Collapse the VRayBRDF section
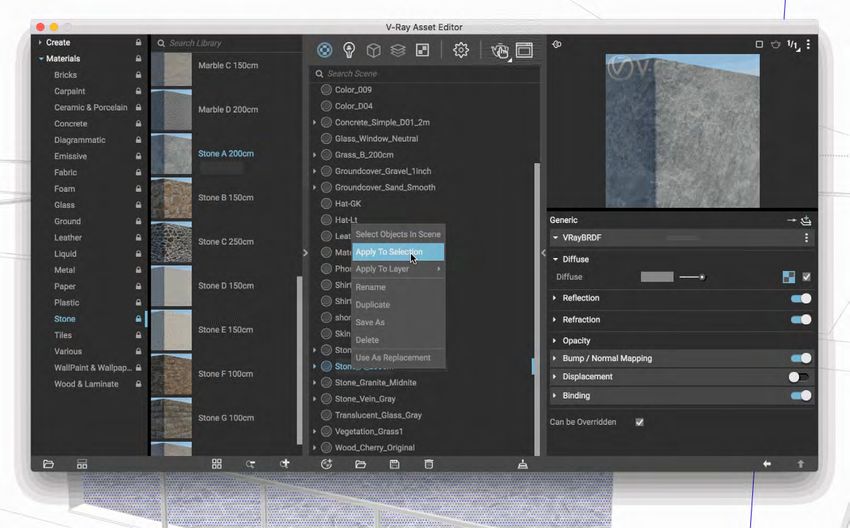This screenshot has height=528, width=850. pyautogui.click(x=555, y=237)
